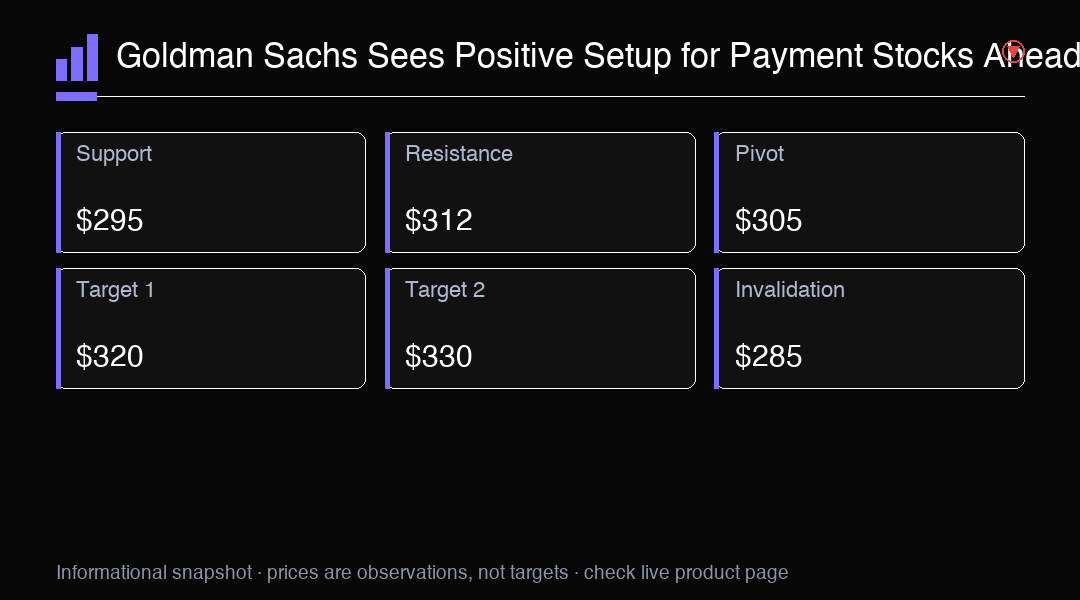1080x600 pixels.
Task: Click the red downward triangle circle icon
Action: (1013, 52)
